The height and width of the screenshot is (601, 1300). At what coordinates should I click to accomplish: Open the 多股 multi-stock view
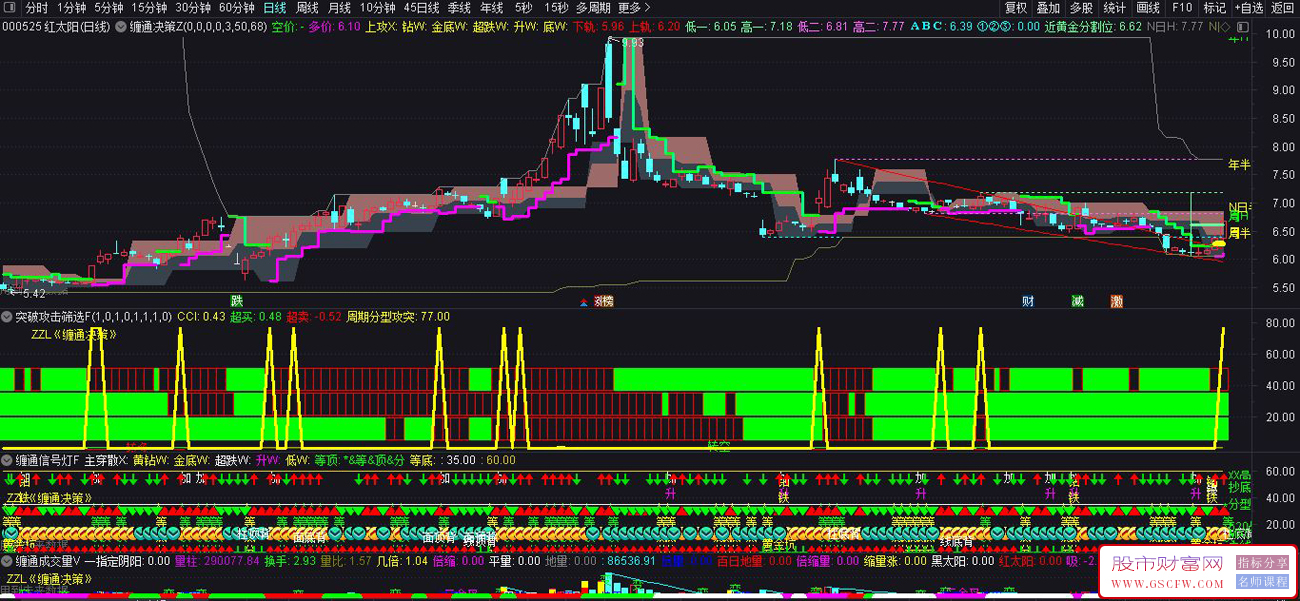click(1081, 8)
